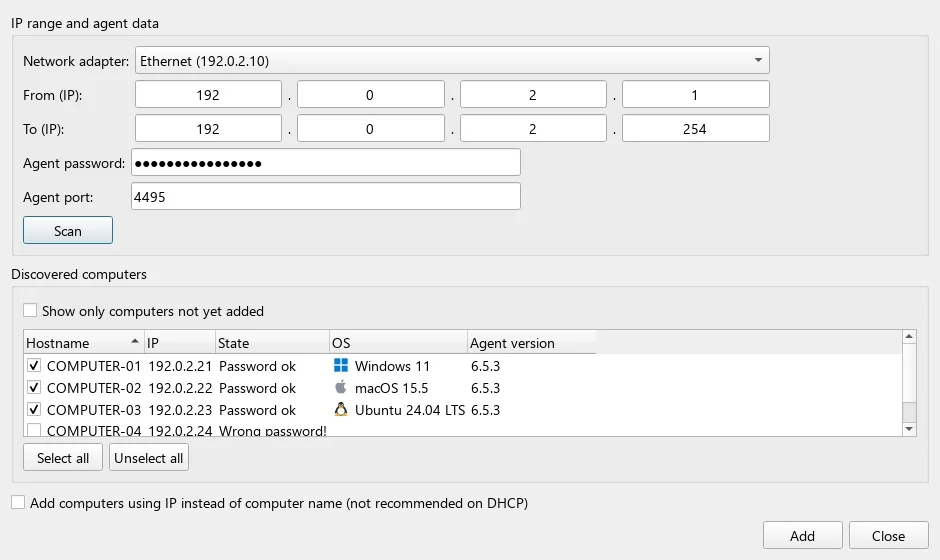Click the To IP second octet field
This screenshot has width=940, height=560.
370,129
